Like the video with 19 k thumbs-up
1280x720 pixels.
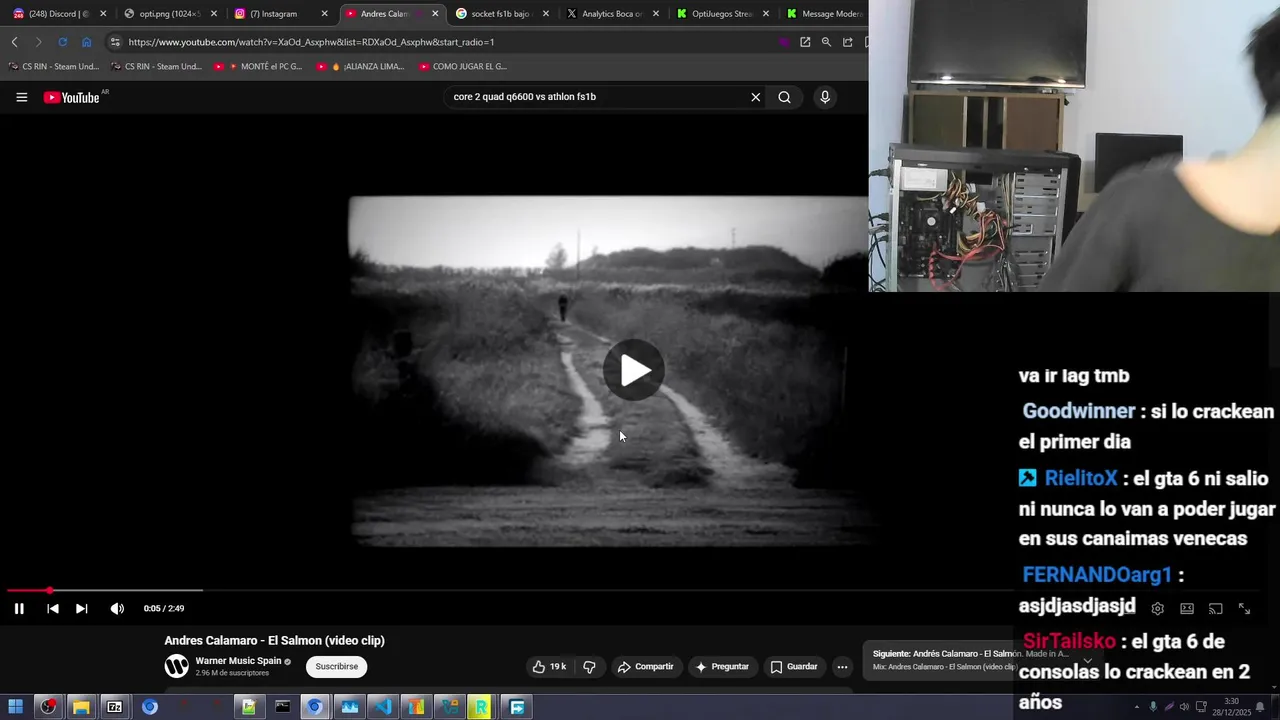pyautogui.click(x=549, y=666)
